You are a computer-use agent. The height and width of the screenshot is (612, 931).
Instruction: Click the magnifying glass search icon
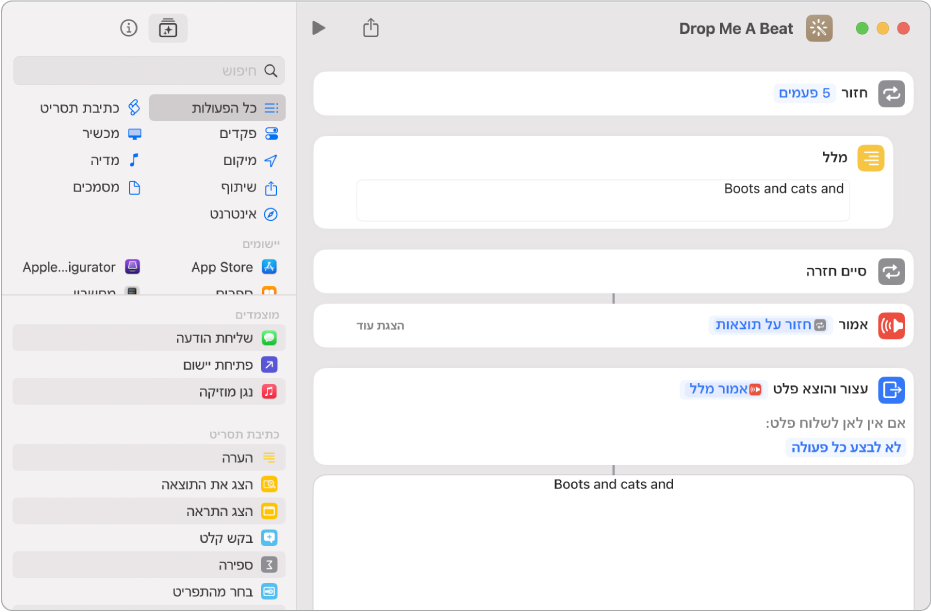tap(271, 71)
